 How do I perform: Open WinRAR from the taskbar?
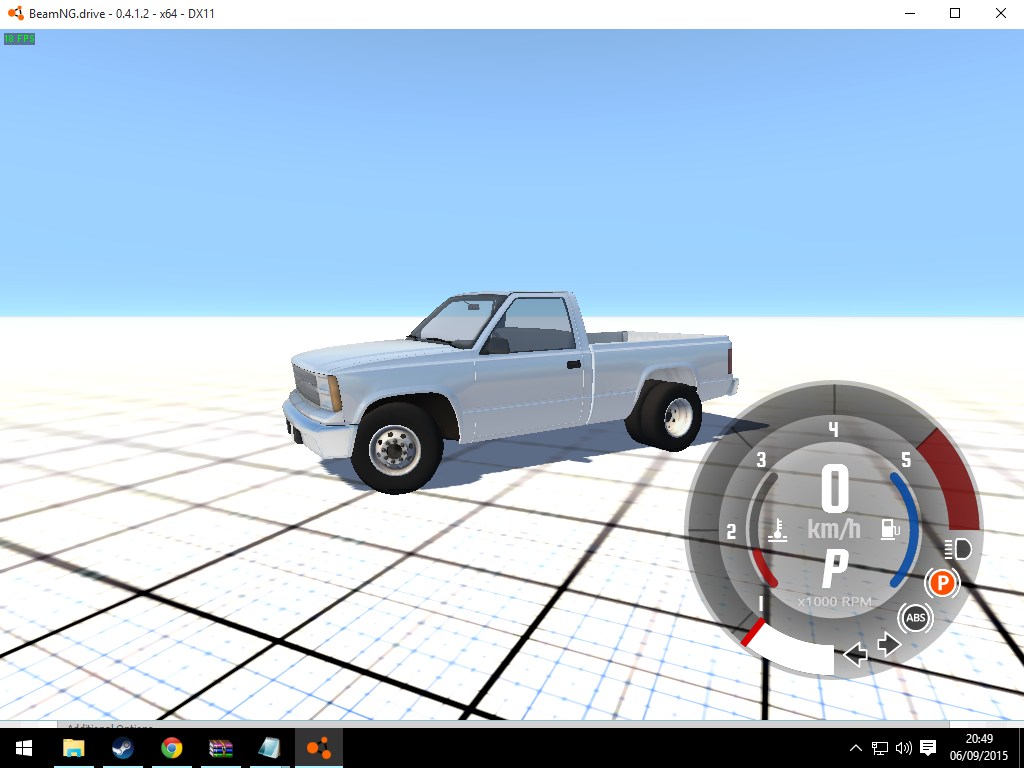pos(221,748)
